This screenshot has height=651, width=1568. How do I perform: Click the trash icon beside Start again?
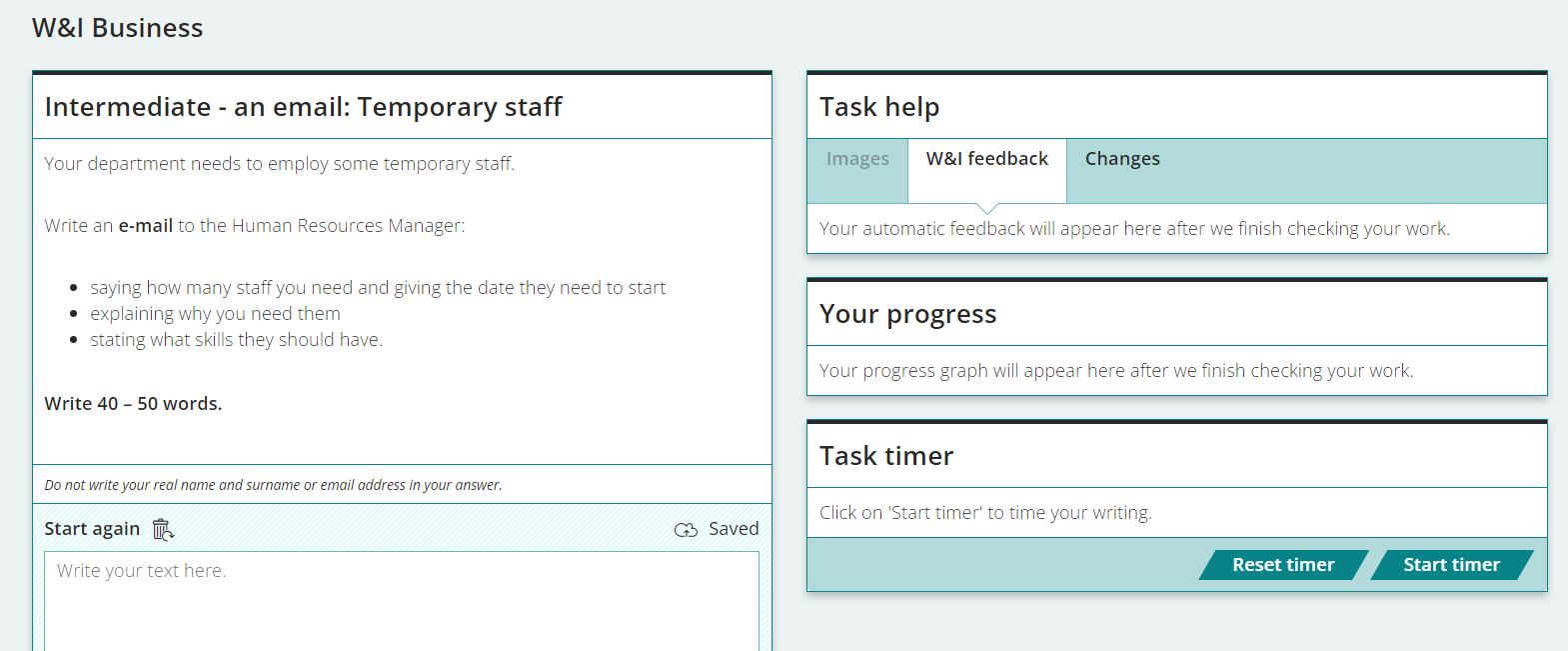tap(163, 529)
